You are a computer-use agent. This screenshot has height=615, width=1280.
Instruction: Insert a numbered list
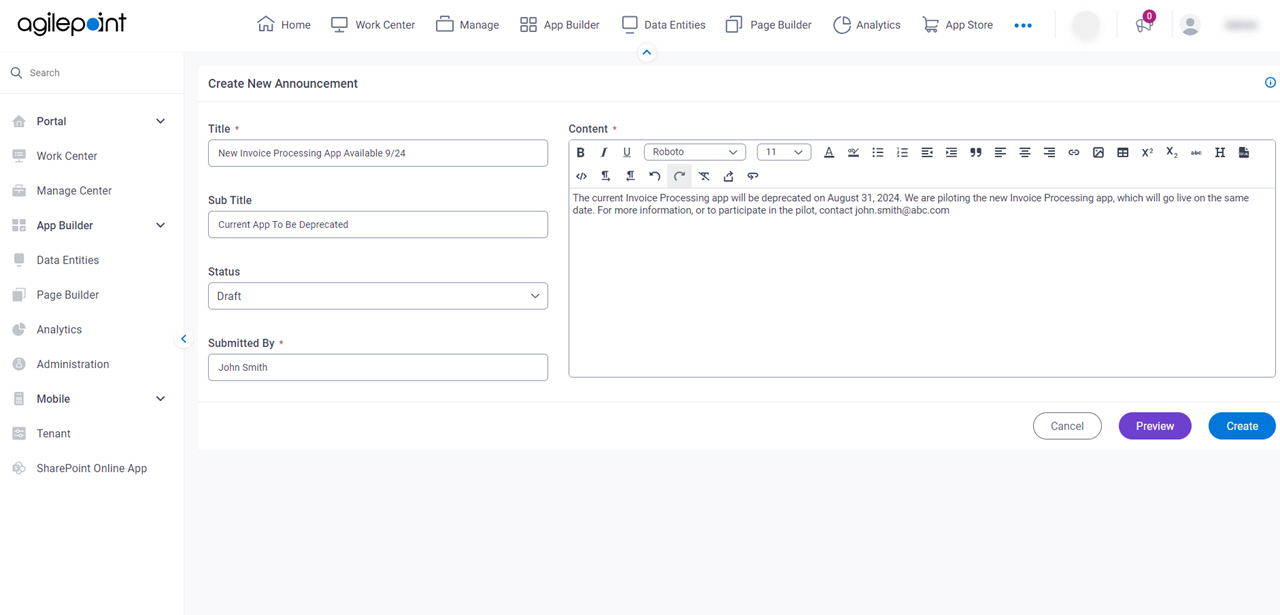tap(902, 153)
